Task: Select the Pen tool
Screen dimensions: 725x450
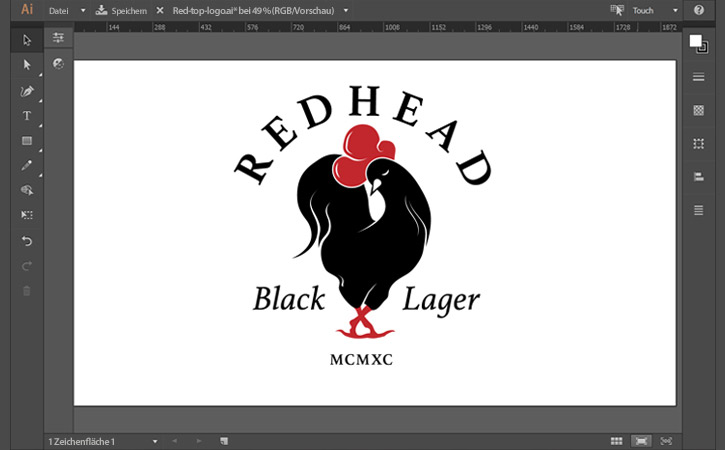Action: (27, 91)
